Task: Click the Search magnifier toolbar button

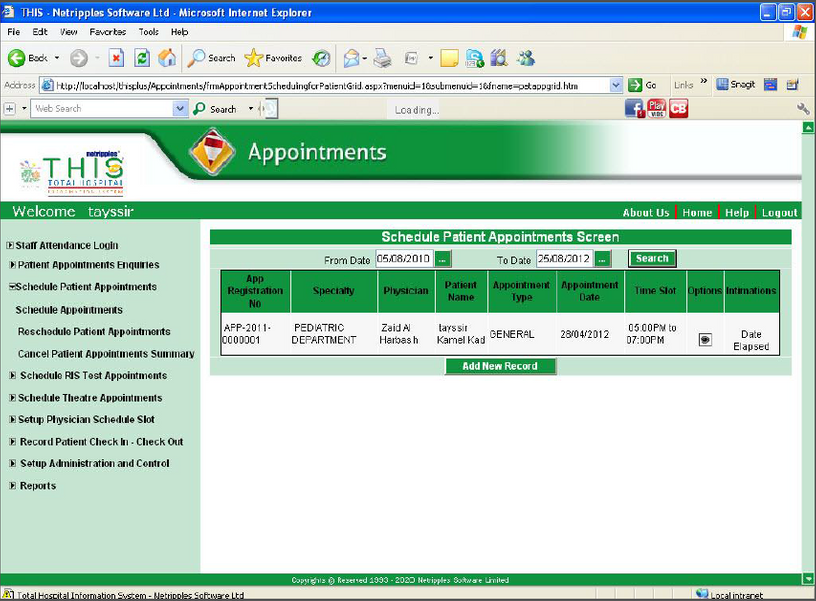Action: click(x=211, y=58)
